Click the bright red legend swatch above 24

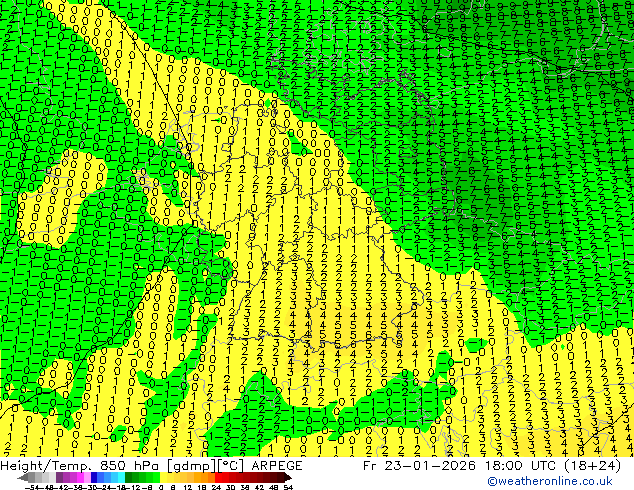[218, 477]
